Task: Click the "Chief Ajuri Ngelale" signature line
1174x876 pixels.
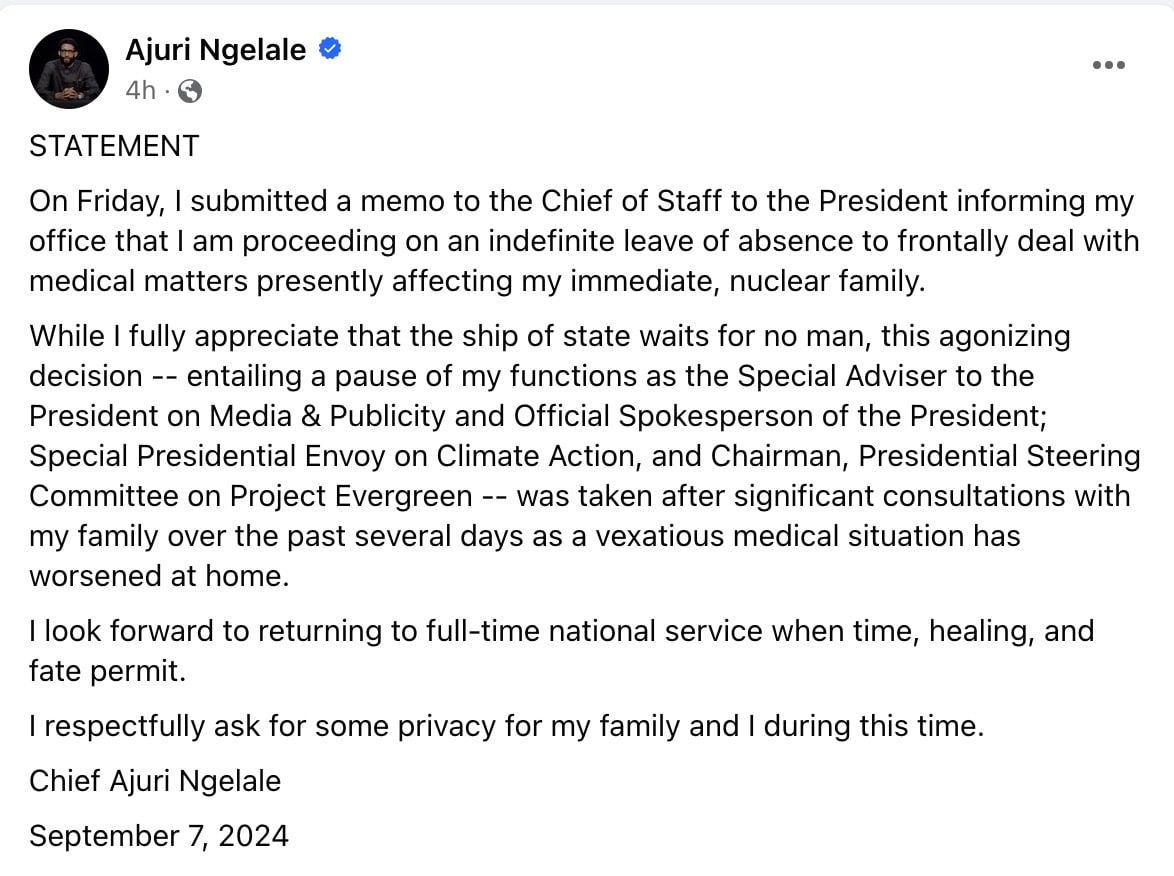Action: 155,780
